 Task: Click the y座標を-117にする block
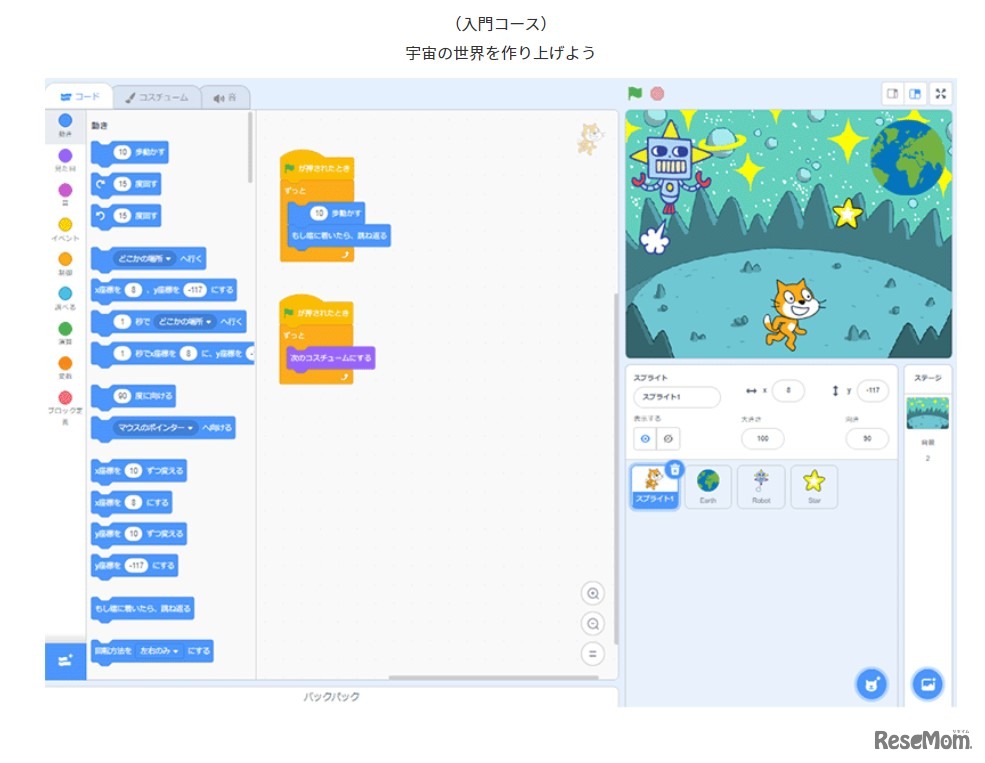tap(134, 565)
